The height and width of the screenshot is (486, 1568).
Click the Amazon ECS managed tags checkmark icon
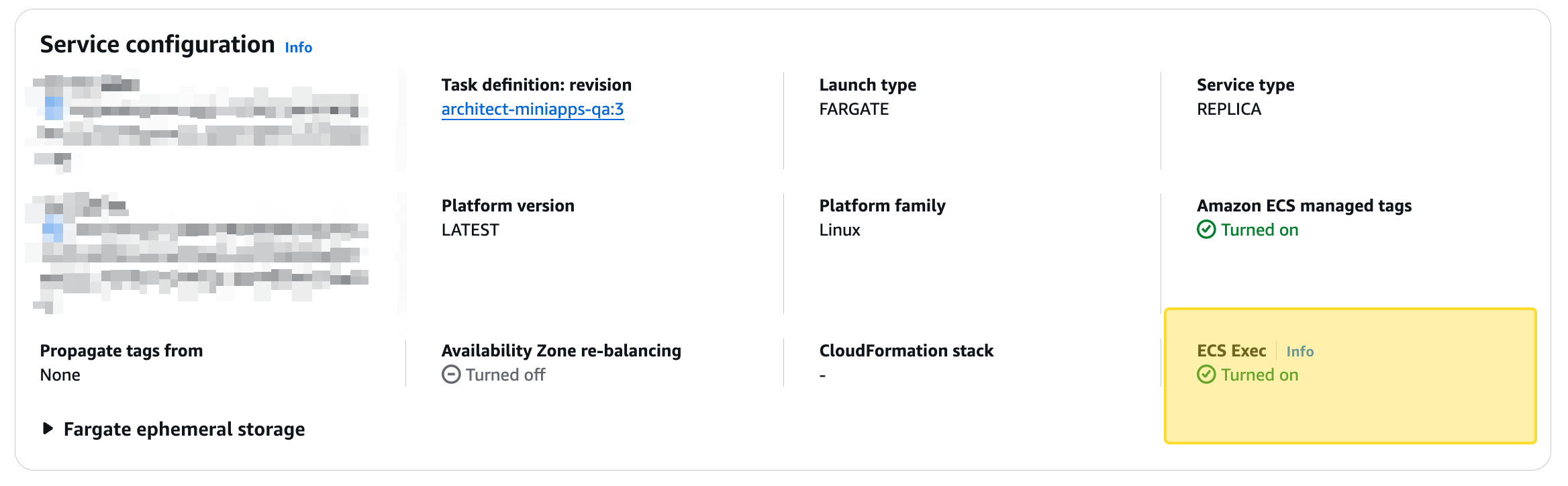tap(1206, 230)
